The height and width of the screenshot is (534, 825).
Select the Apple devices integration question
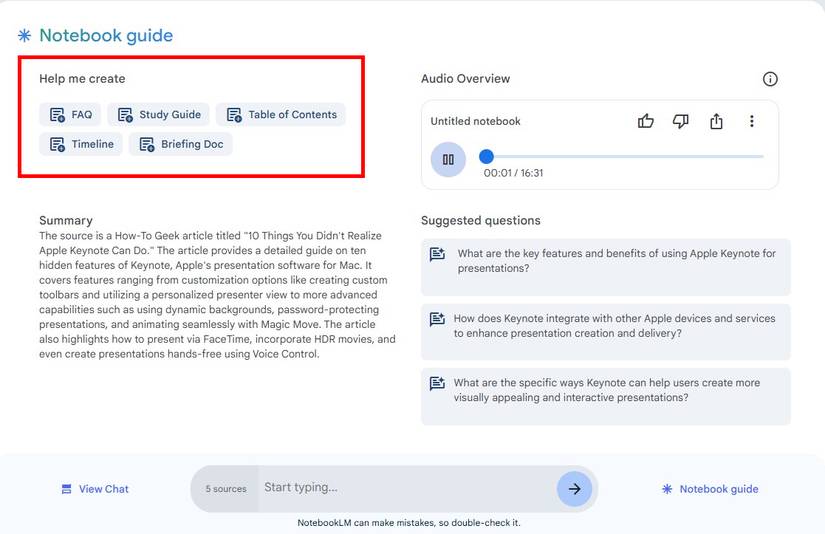coord(605,326)
